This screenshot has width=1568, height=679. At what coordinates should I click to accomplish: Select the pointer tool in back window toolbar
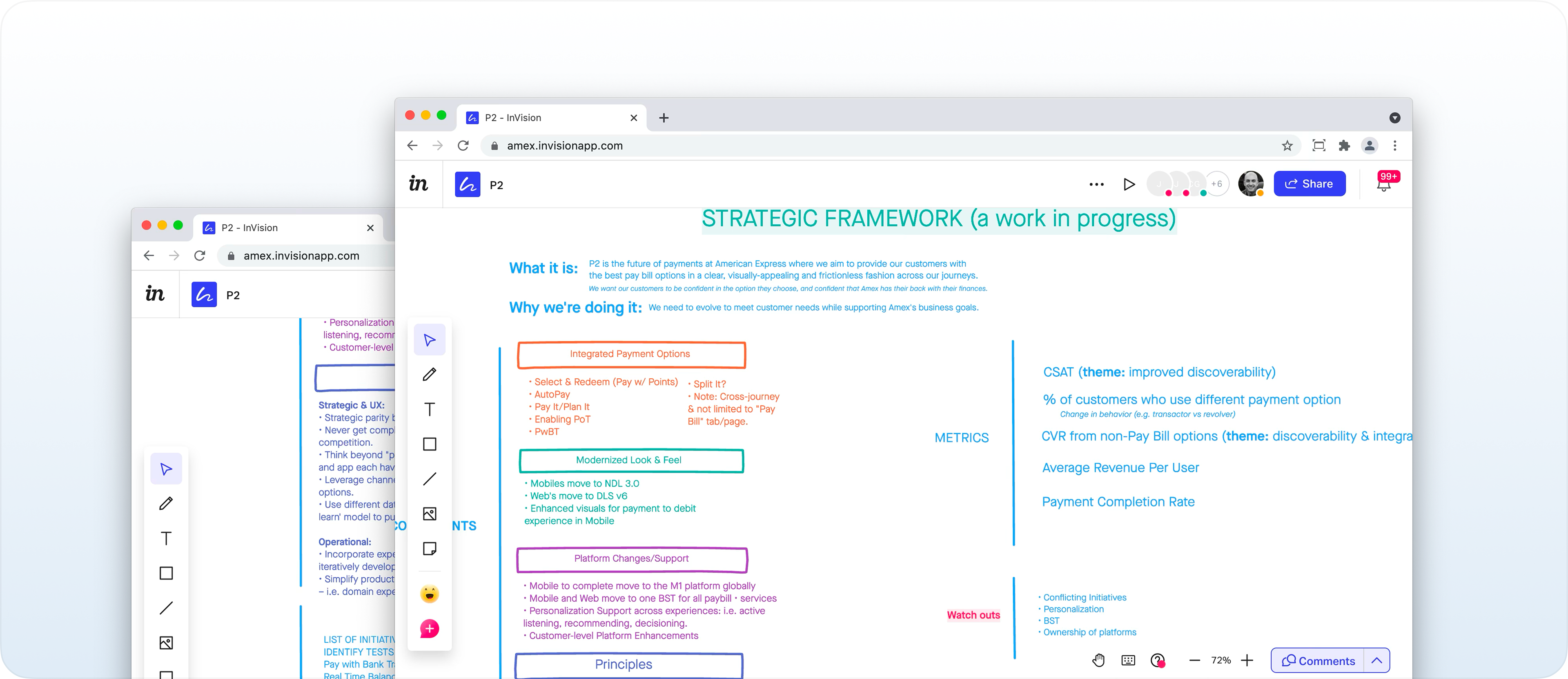pos(165,469)
